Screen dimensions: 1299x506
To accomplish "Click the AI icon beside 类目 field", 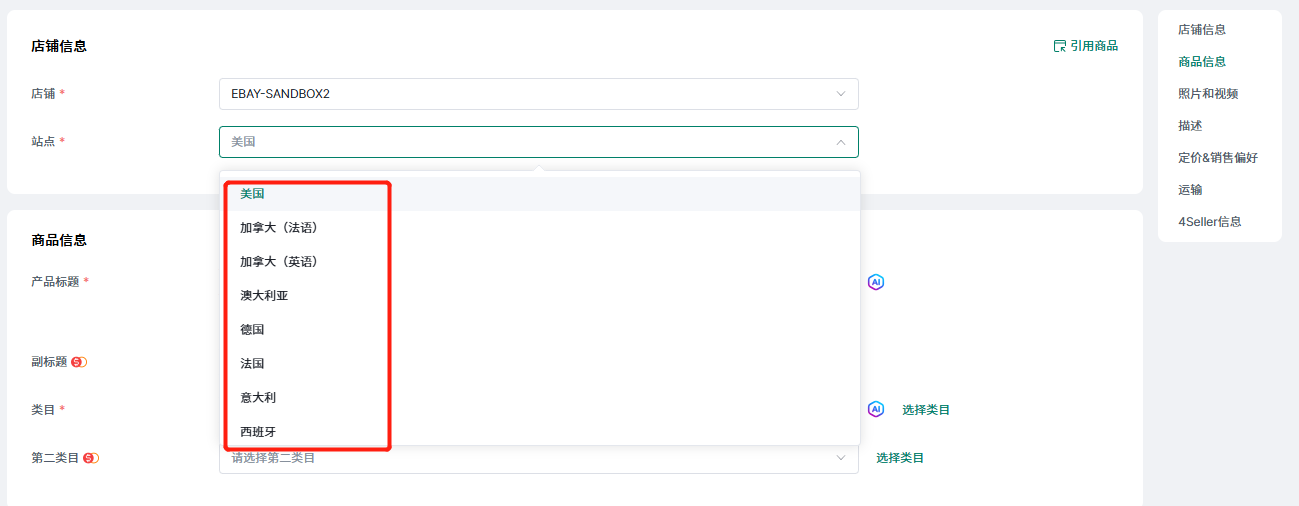I will click(x=876, y=409).
